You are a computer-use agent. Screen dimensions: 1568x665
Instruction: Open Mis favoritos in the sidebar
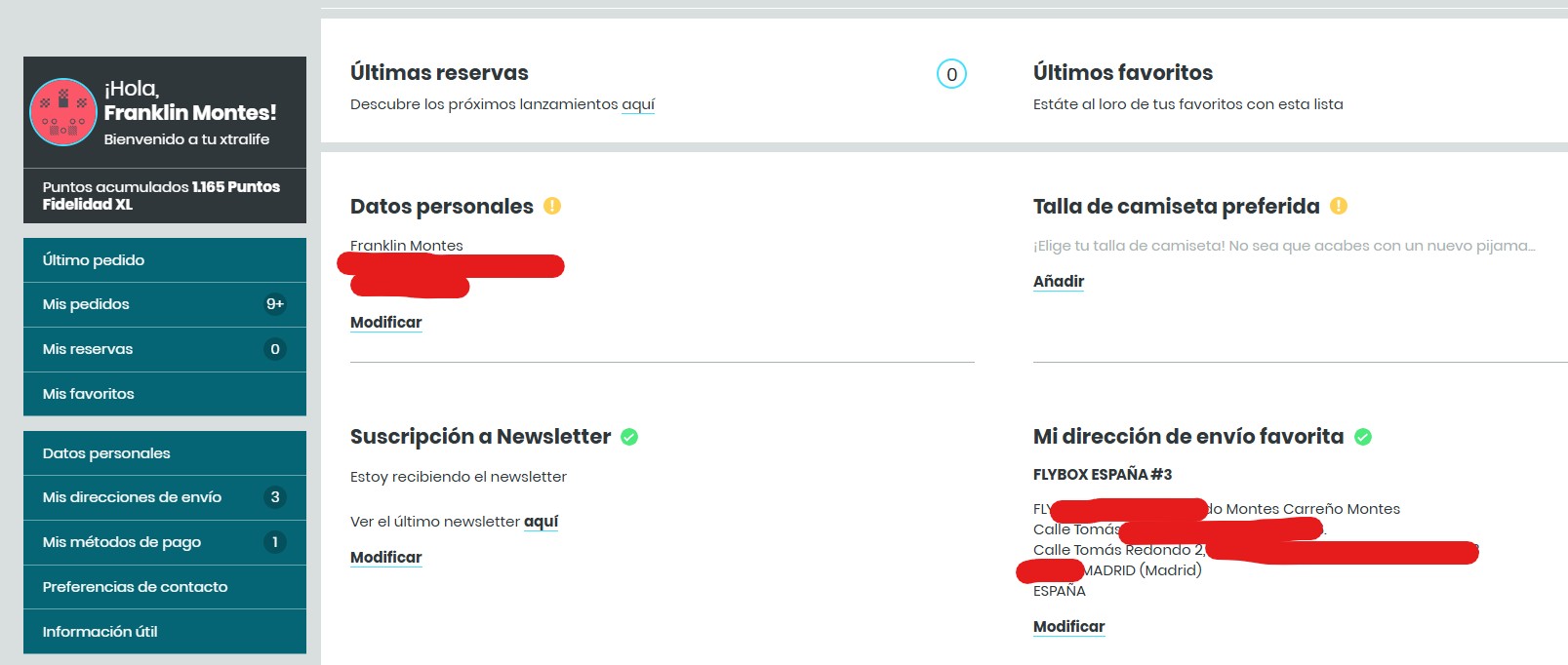click(89, 394)
